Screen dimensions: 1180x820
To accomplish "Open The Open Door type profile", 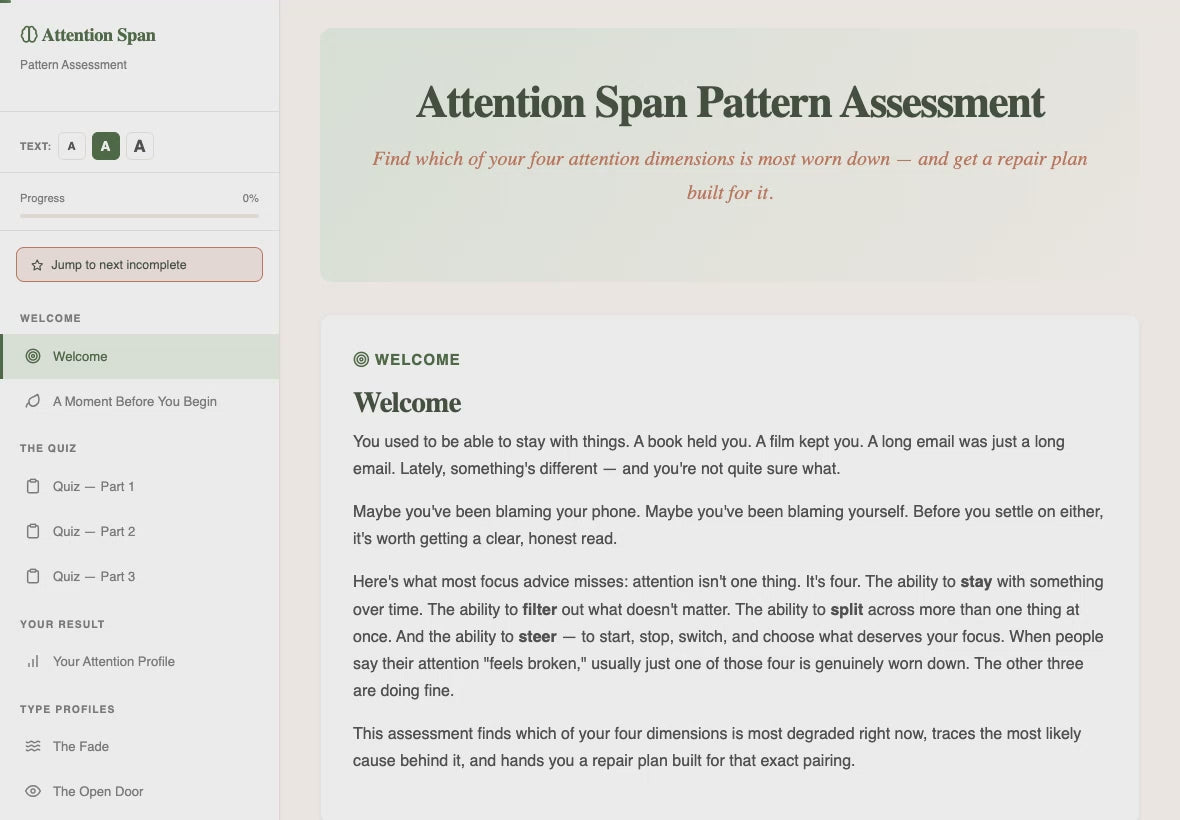I will click(x=139, y=791).
